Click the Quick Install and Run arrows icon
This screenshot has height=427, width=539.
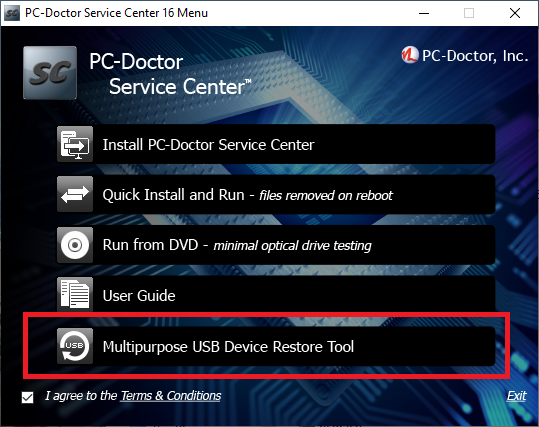point(75,195)
